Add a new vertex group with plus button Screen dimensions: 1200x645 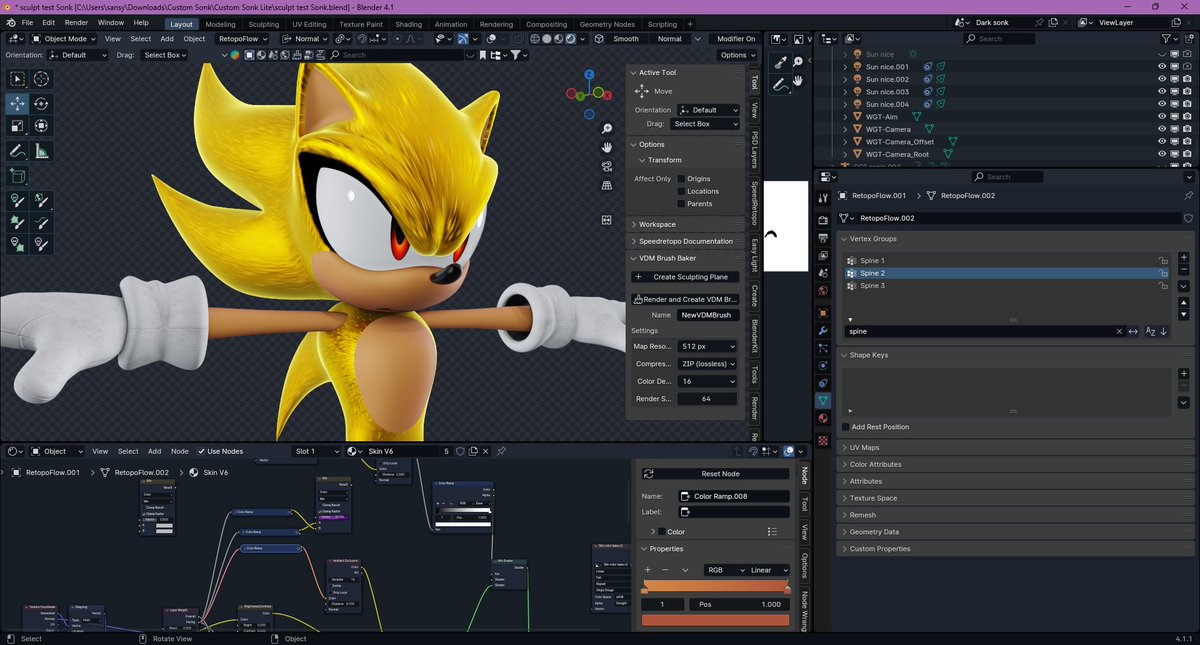click(1184, 259)
